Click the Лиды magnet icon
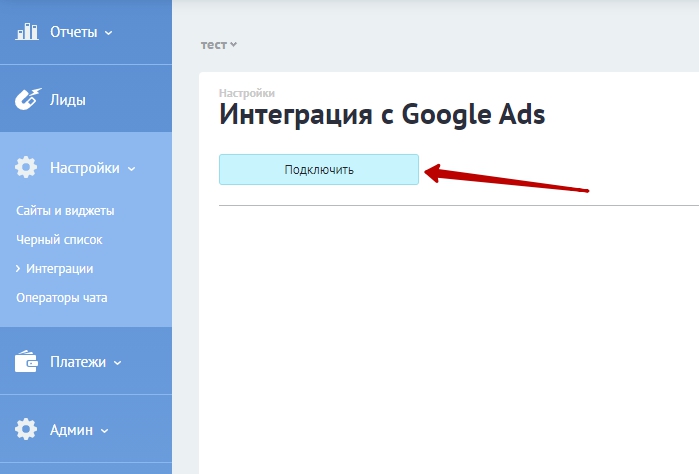 point(28,99)
